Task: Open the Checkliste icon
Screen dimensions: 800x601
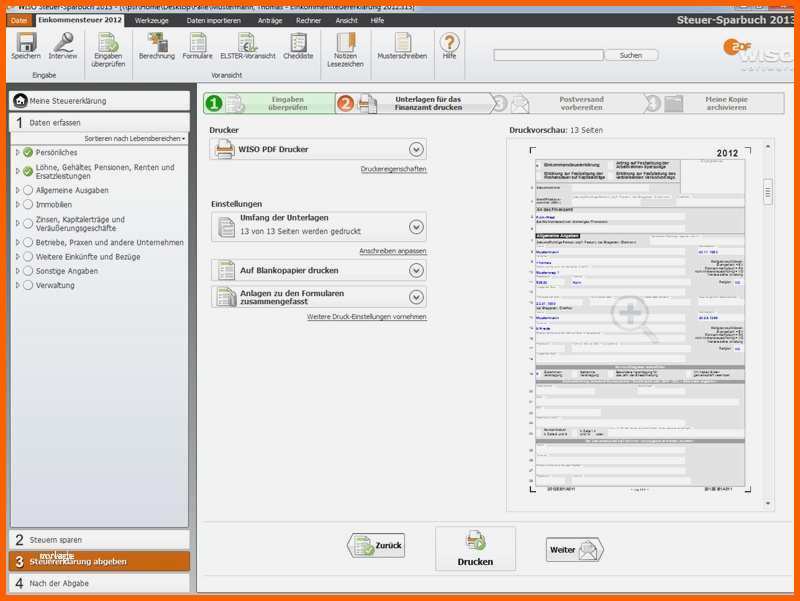Action: (x=298, y=42)
